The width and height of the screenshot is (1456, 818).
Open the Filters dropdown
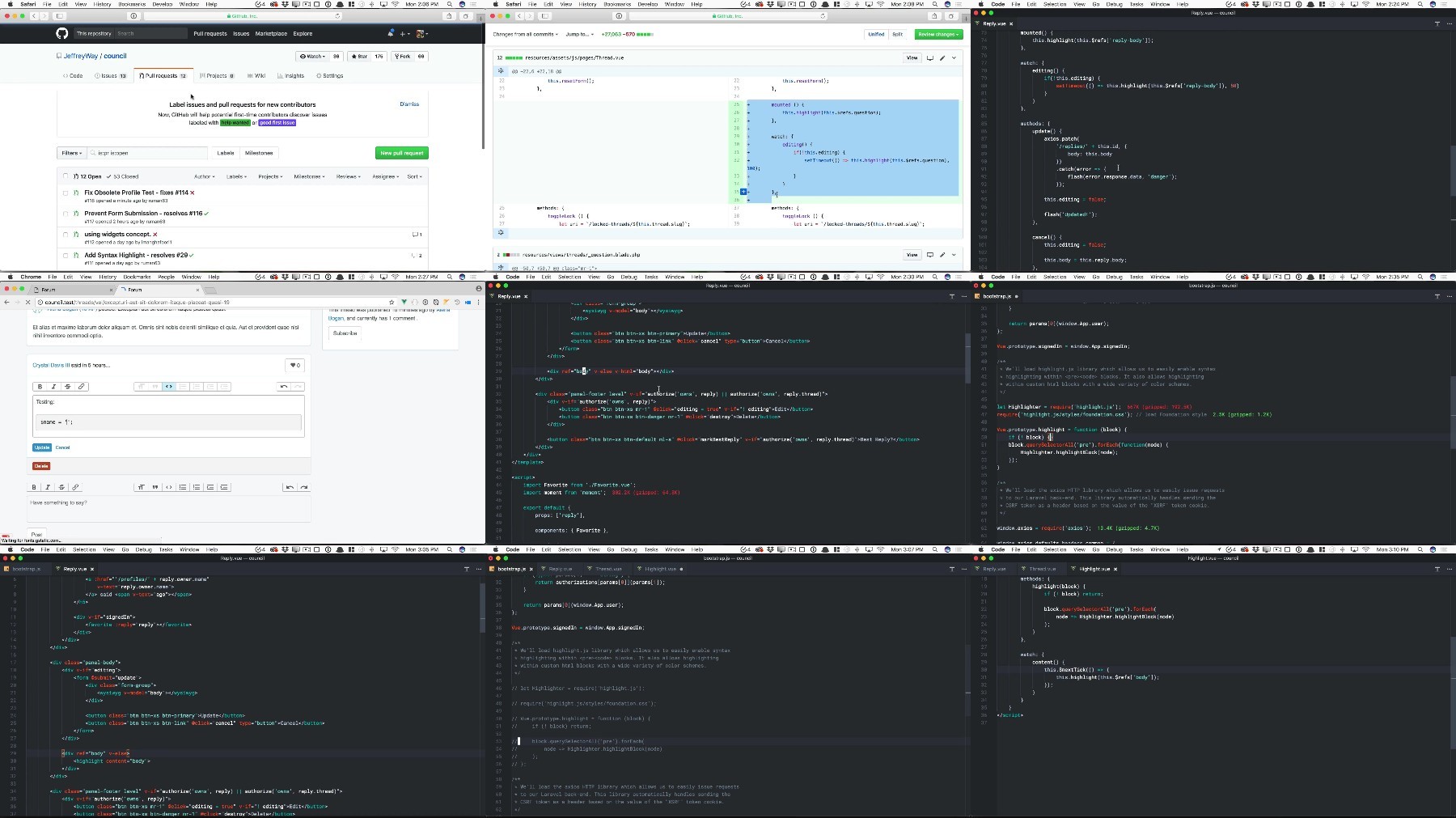click(71, 152)
